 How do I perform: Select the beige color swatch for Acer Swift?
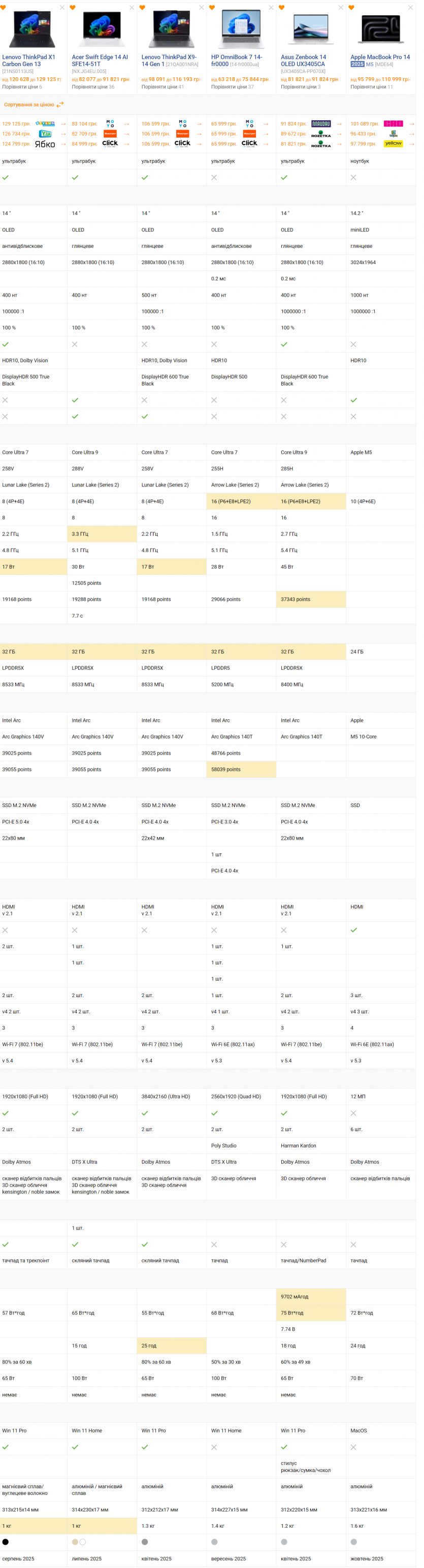pos(75,1542)
